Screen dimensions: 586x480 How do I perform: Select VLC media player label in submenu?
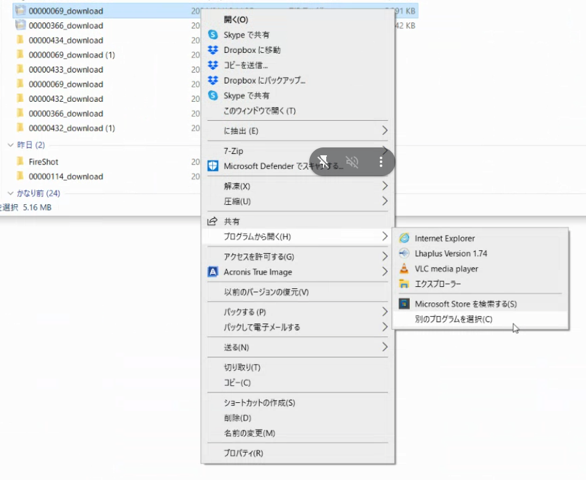click(446, 269)
